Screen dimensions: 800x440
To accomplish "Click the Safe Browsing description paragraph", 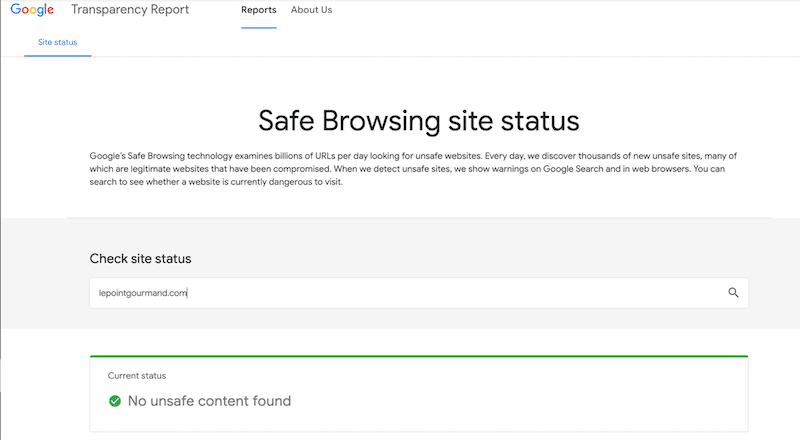I will tap(418, 169).
